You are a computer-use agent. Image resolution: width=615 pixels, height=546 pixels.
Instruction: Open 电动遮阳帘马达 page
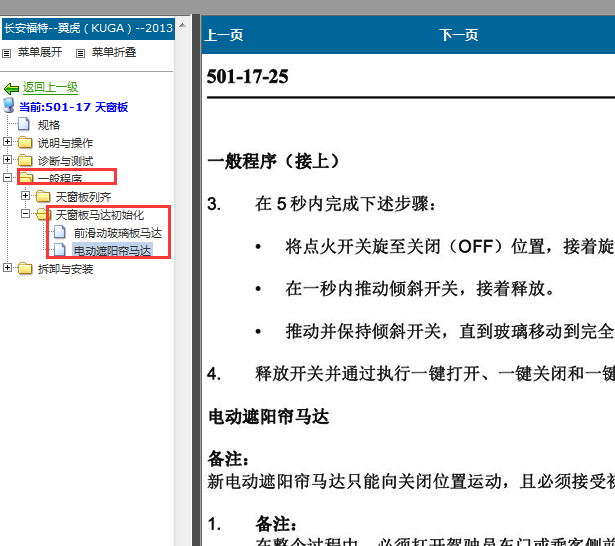112,251
